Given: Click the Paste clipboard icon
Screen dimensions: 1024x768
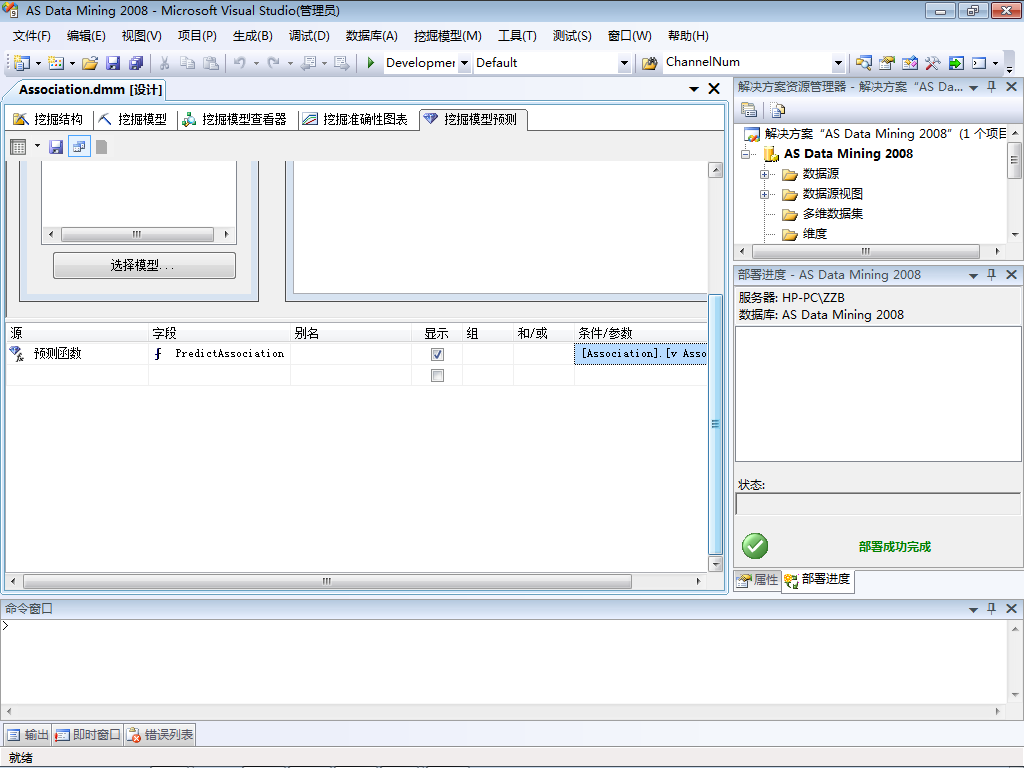Looking at the screenshot, I should [210, 63].
